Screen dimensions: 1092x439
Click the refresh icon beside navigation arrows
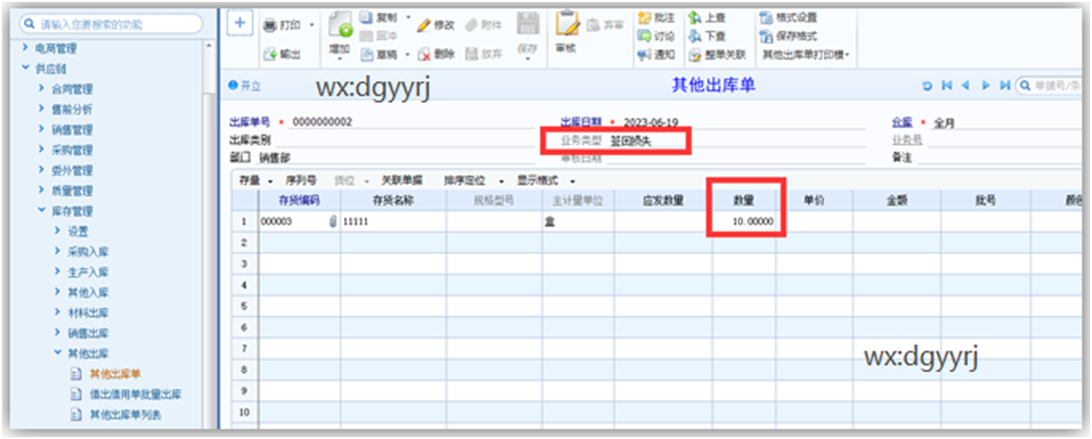tap(927, 86)
